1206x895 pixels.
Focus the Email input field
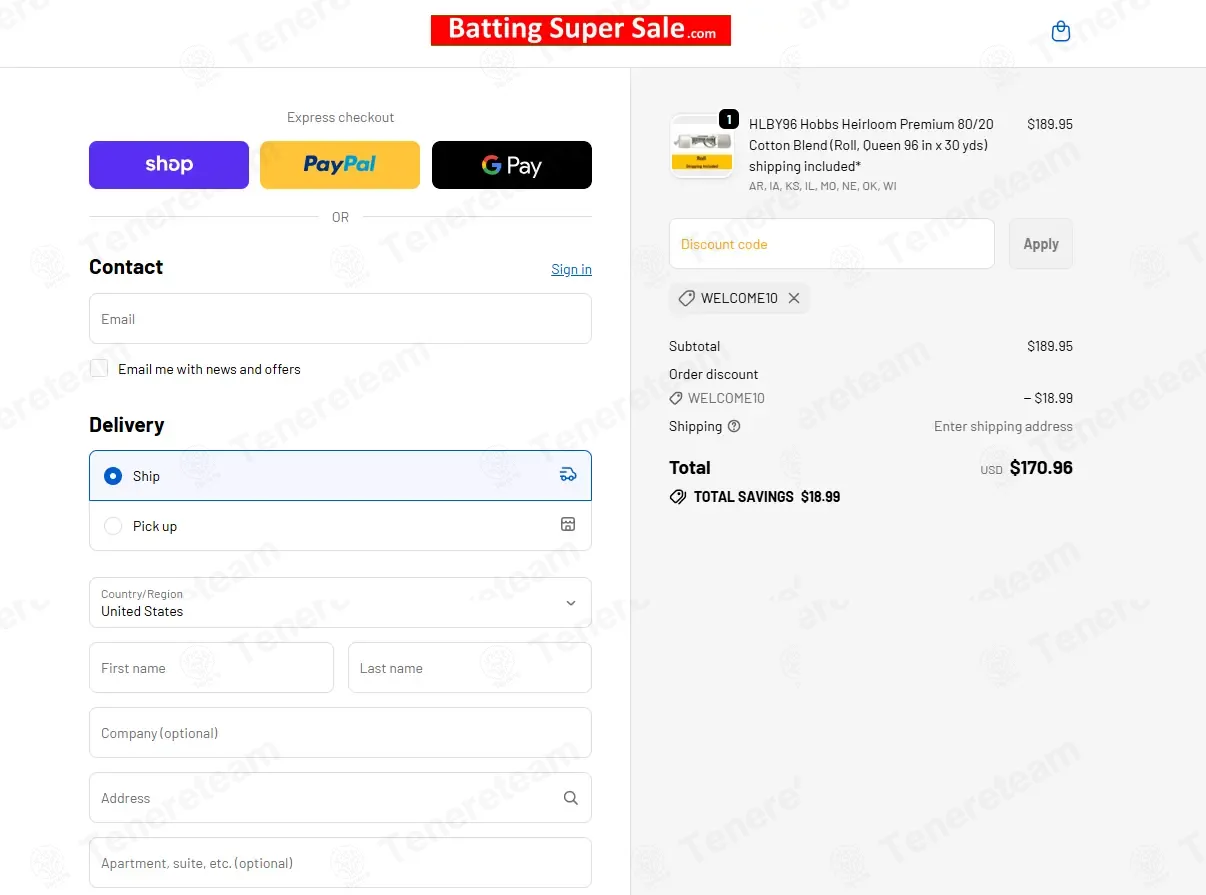(340, 318)
